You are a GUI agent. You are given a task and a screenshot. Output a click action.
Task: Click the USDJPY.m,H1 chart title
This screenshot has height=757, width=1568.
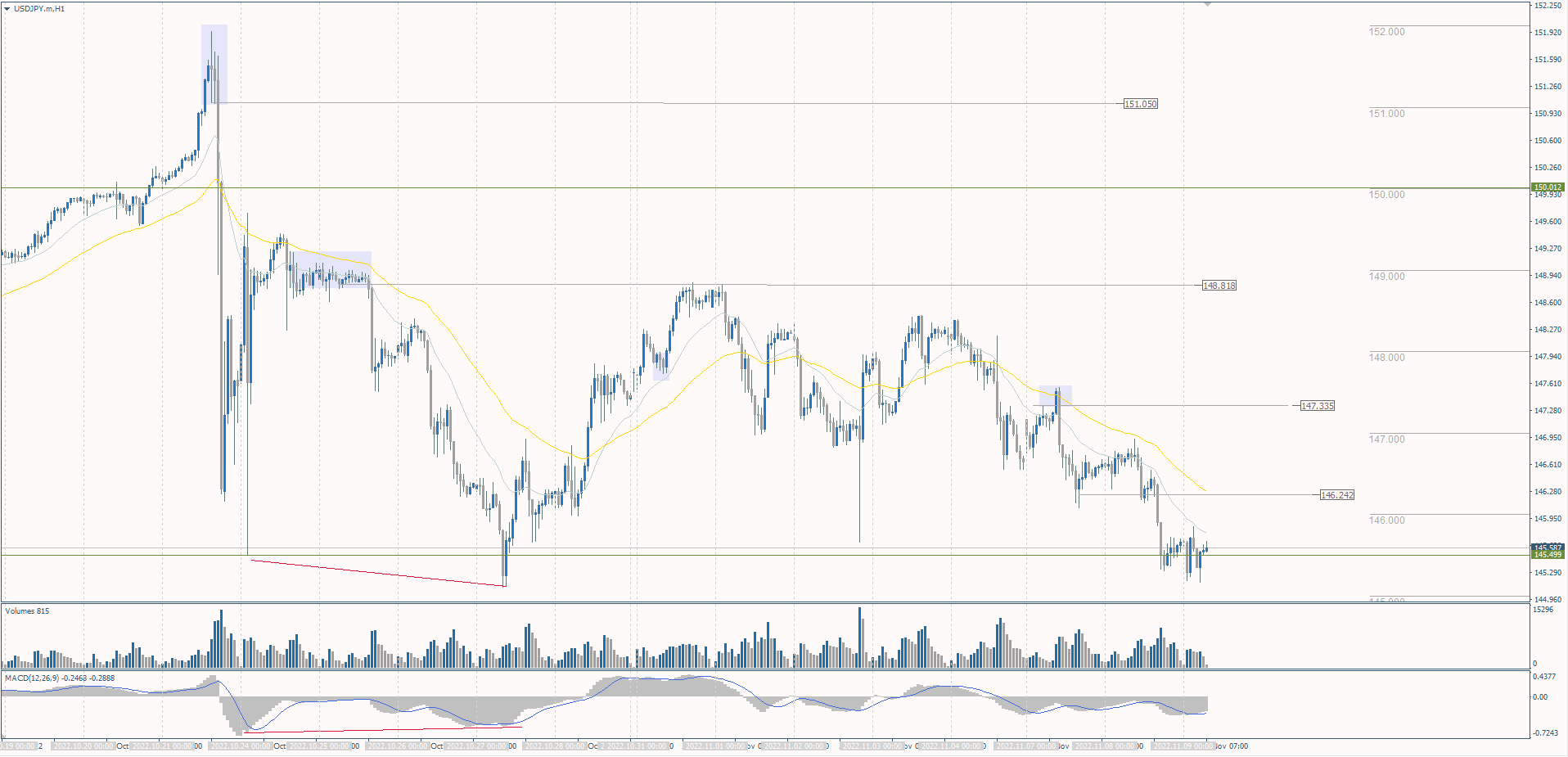coord(39,8)
